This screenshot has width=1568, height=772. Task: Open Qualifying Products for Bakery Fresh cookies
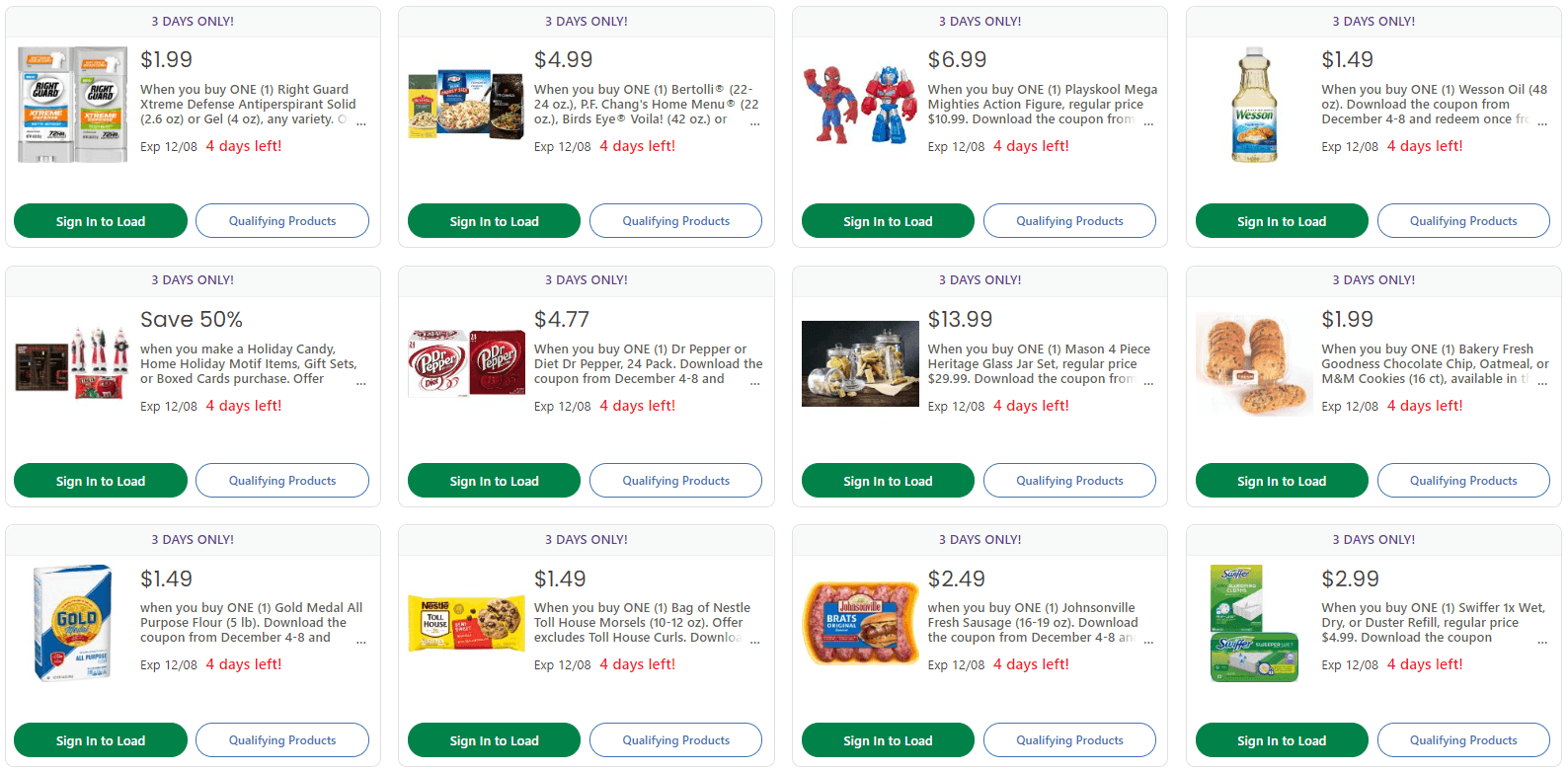tap(1462, 481)
